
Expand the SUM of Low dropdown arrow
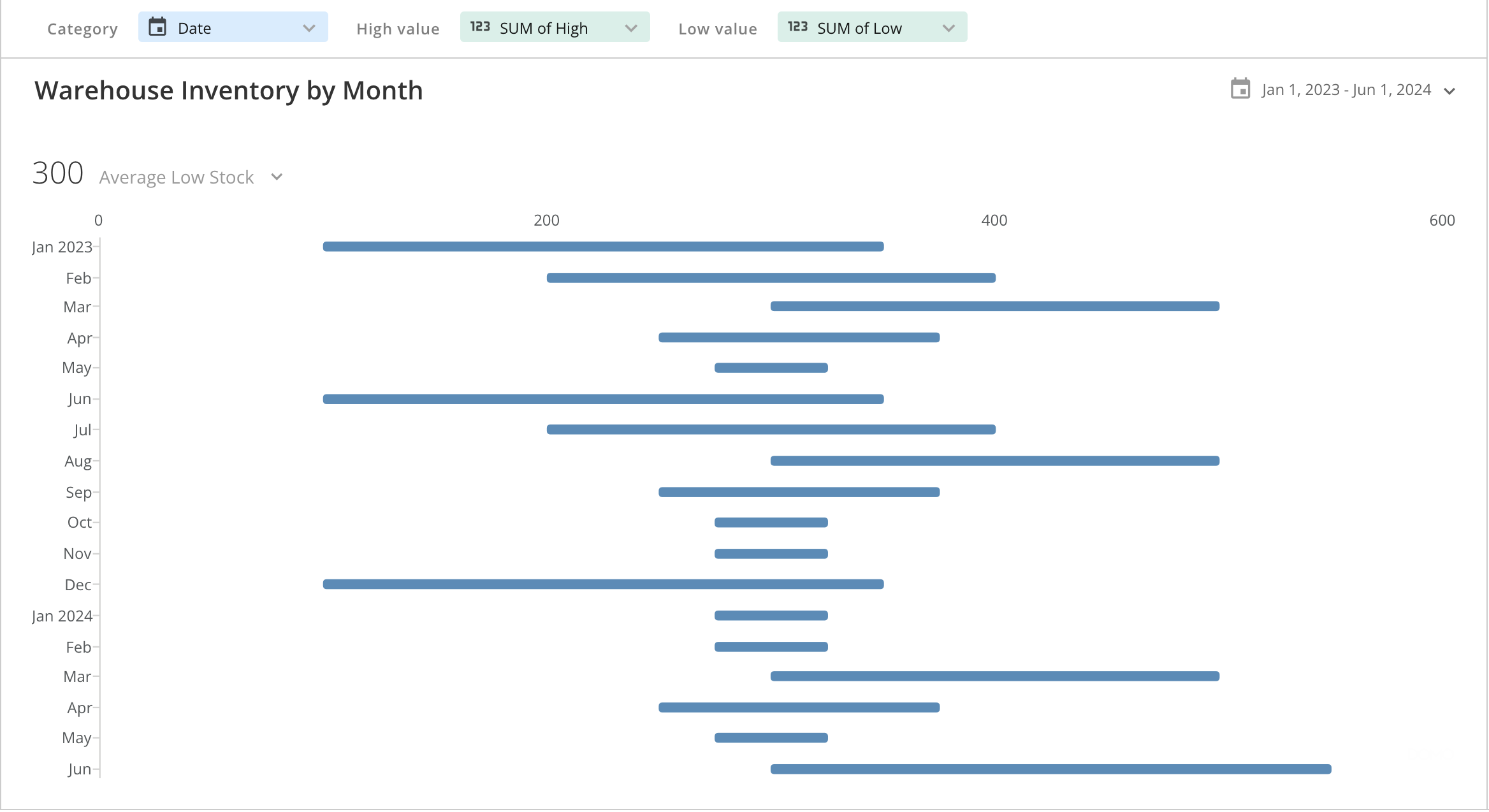pos(948,28)
